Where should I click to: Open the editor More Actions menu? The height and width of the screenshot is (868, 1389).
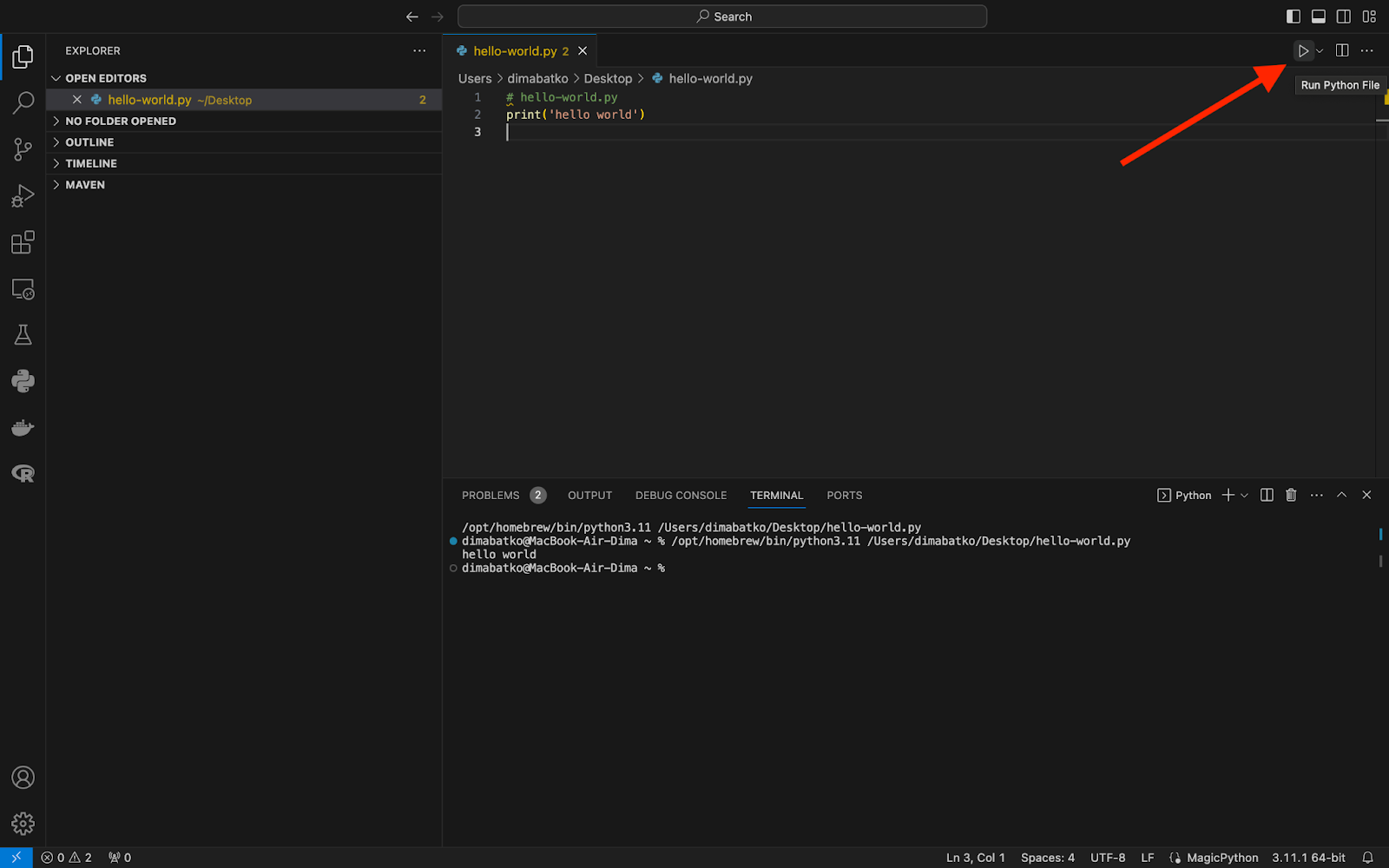[1367, 51]
